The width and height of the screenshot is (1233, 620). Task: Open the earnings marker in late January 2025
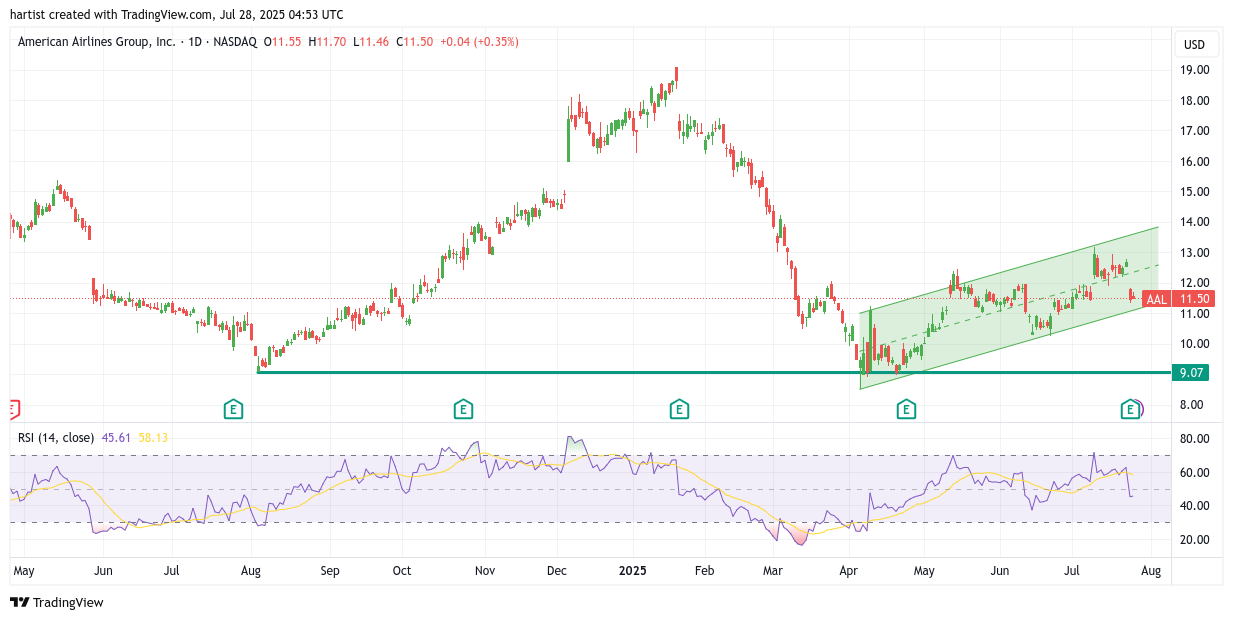tap(679, 408)
